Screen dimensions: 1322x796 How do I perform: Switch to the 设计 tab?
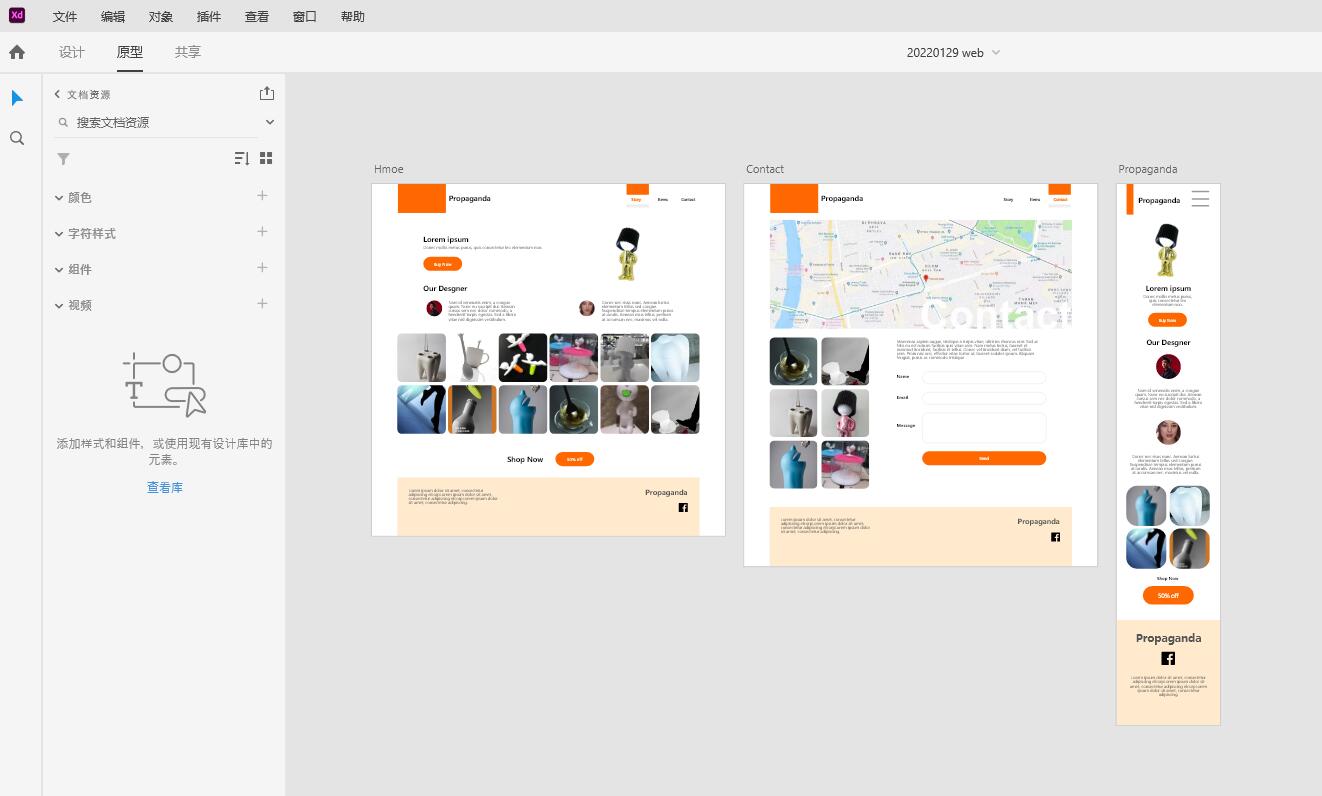(x=72, y=52)
